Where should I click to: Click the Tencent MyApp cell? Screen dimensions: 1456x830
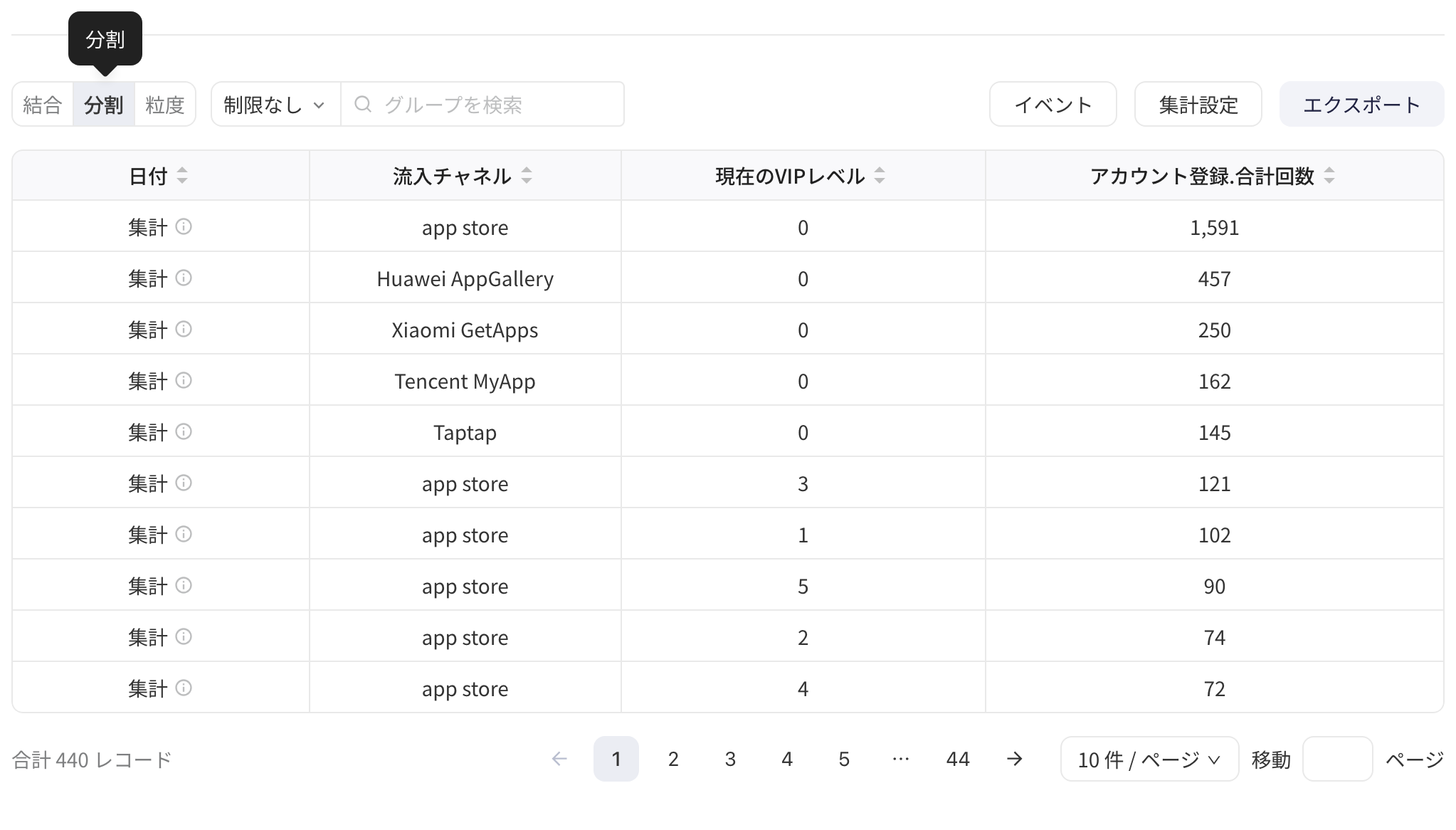465,381
